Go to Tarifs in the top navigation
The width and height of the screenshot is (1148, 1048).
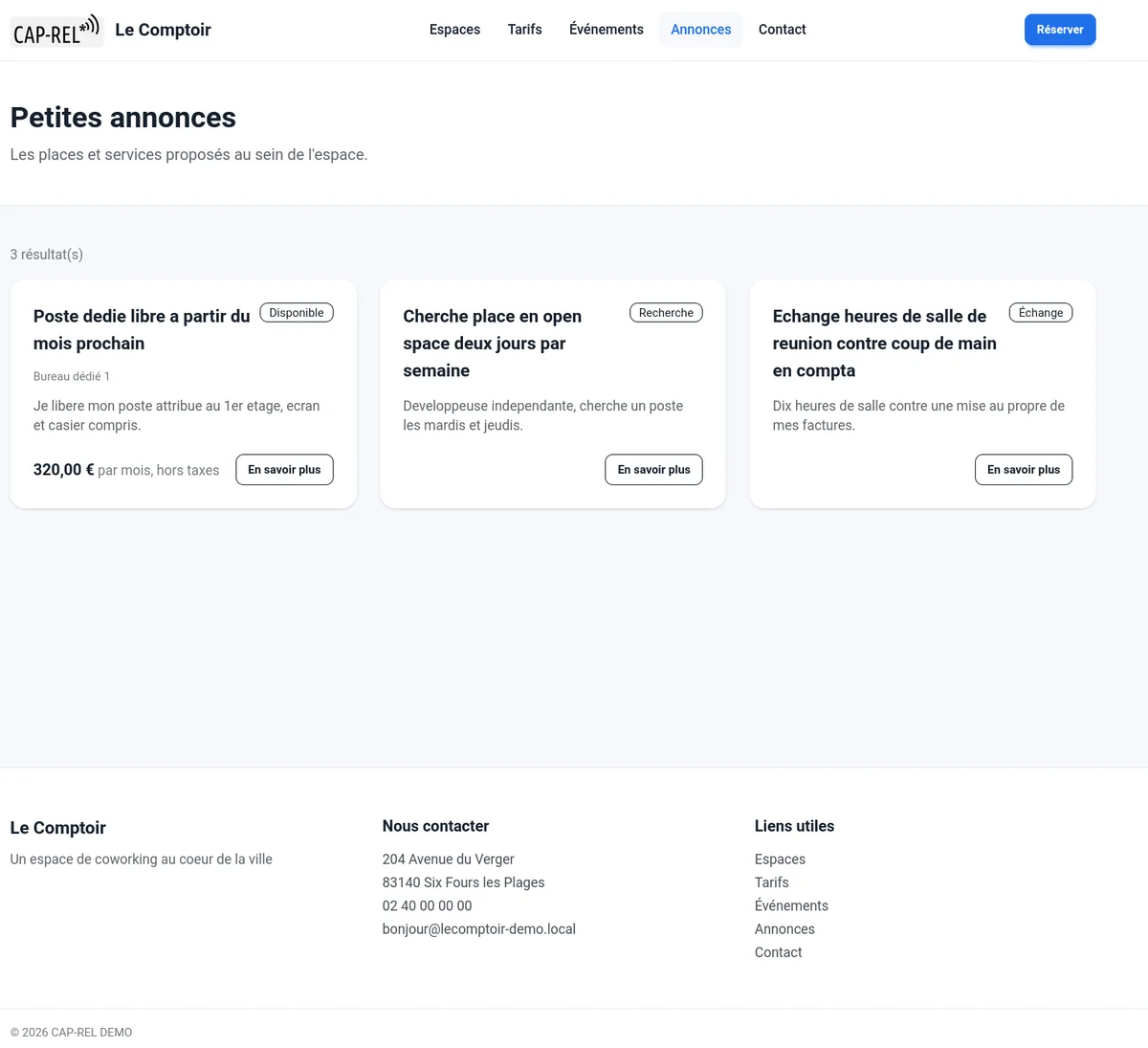524,30
